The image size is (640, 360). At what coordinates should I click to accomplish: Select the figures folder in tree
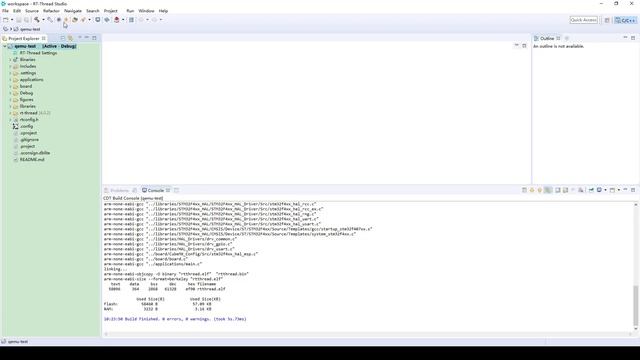point(27,100)
